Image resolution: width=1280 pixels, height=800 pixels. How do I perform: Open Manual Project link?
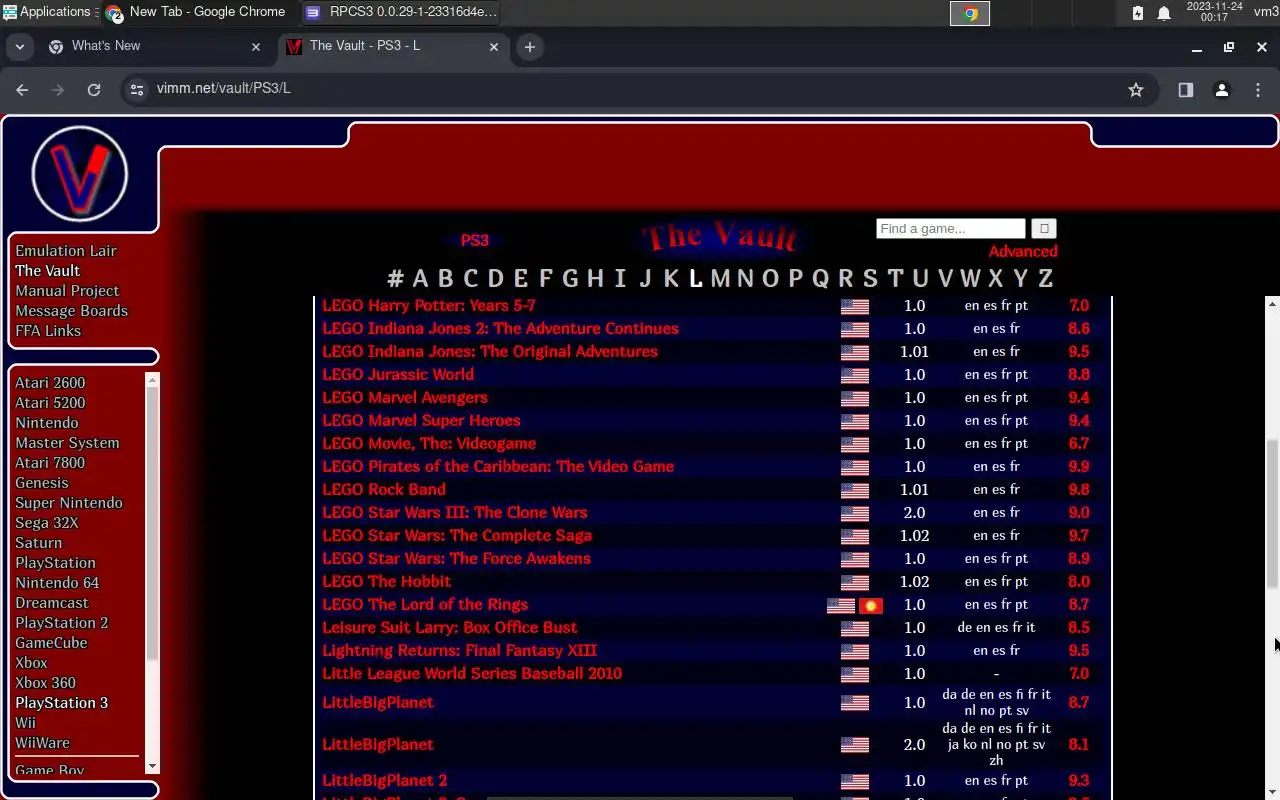coord(67,291)
